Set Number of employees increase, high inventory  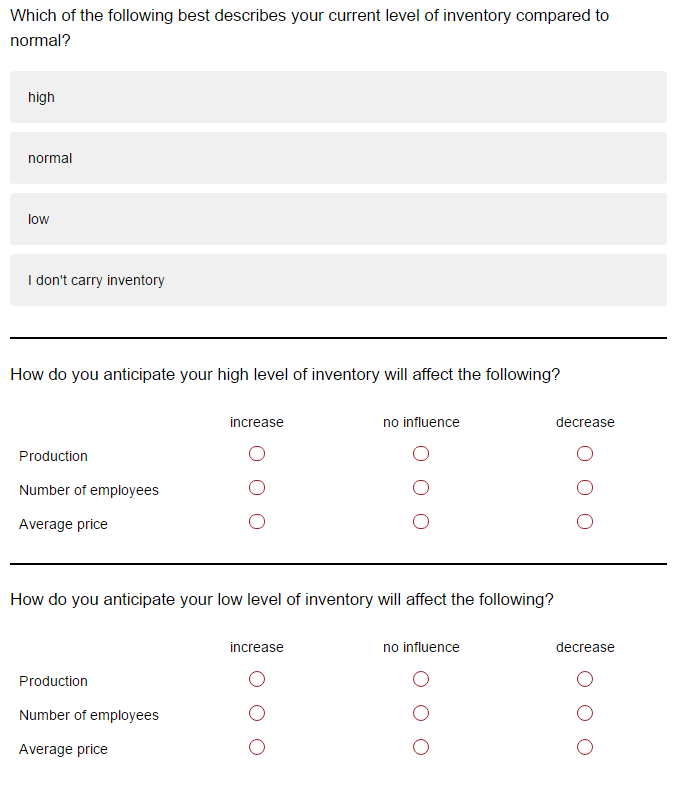[257, 488]
